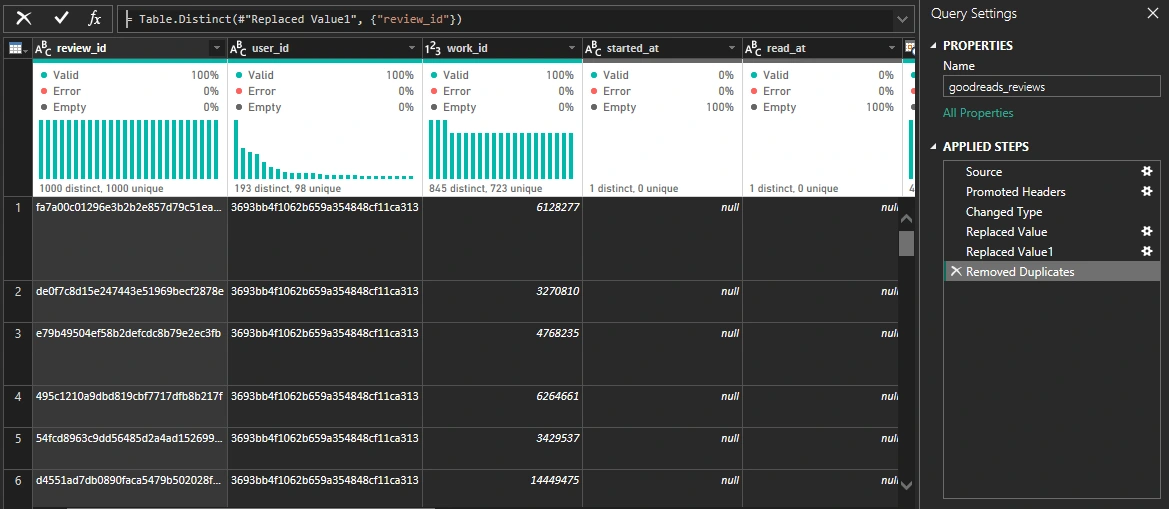The height and width of the screenshot is (509, 1169).
Task: Delete Removed Duplicates step via X
Action: 956,271
